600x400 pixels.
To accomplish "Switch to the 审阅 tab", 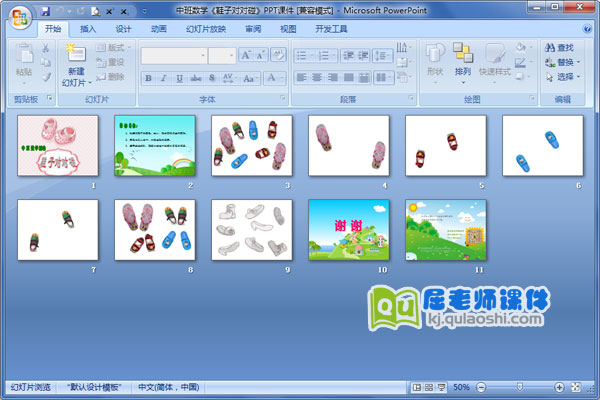I will (x=253, y=29).
